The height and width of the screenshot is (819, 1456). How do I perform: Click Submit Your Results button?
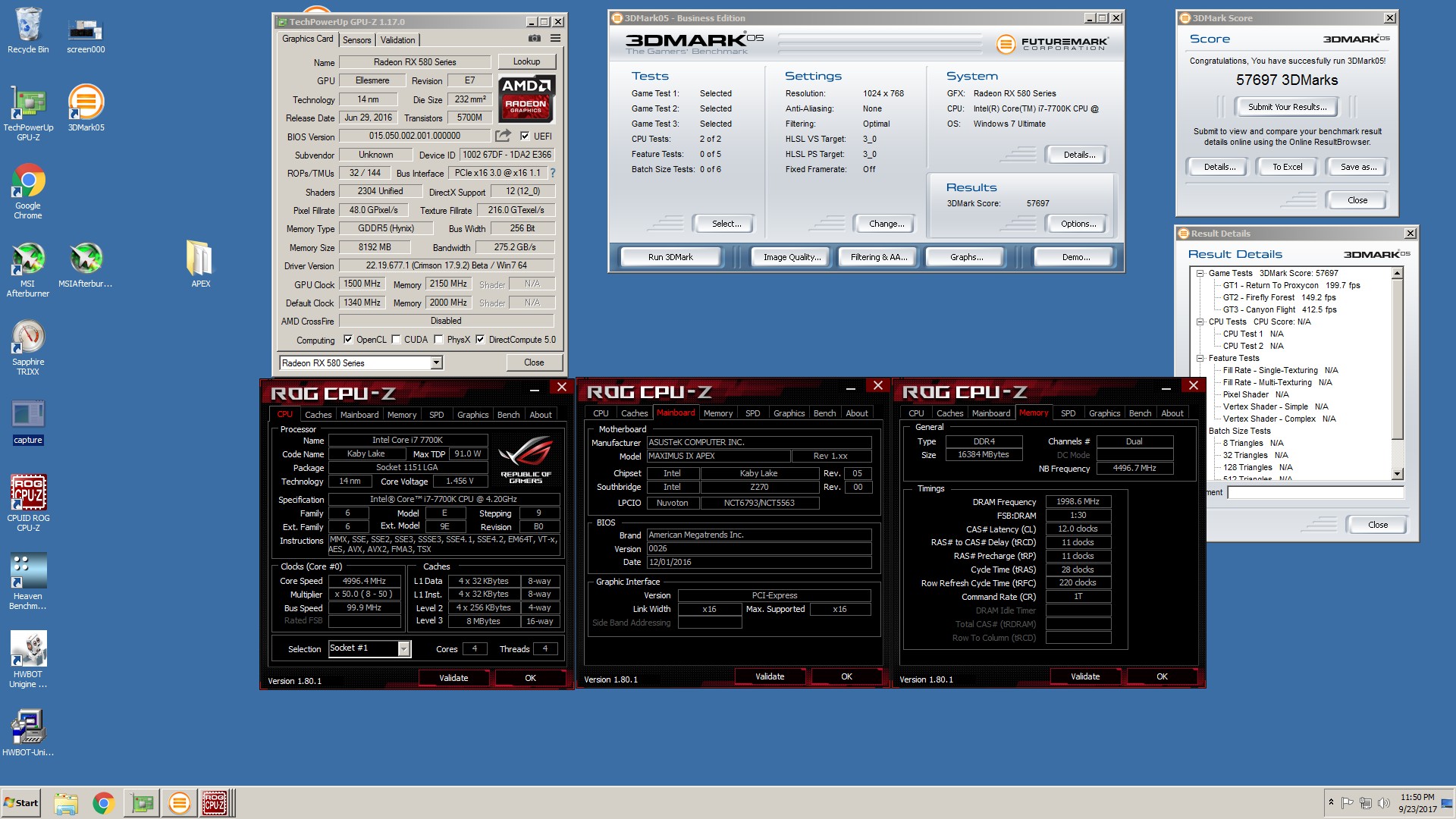tap(1288, 107)
